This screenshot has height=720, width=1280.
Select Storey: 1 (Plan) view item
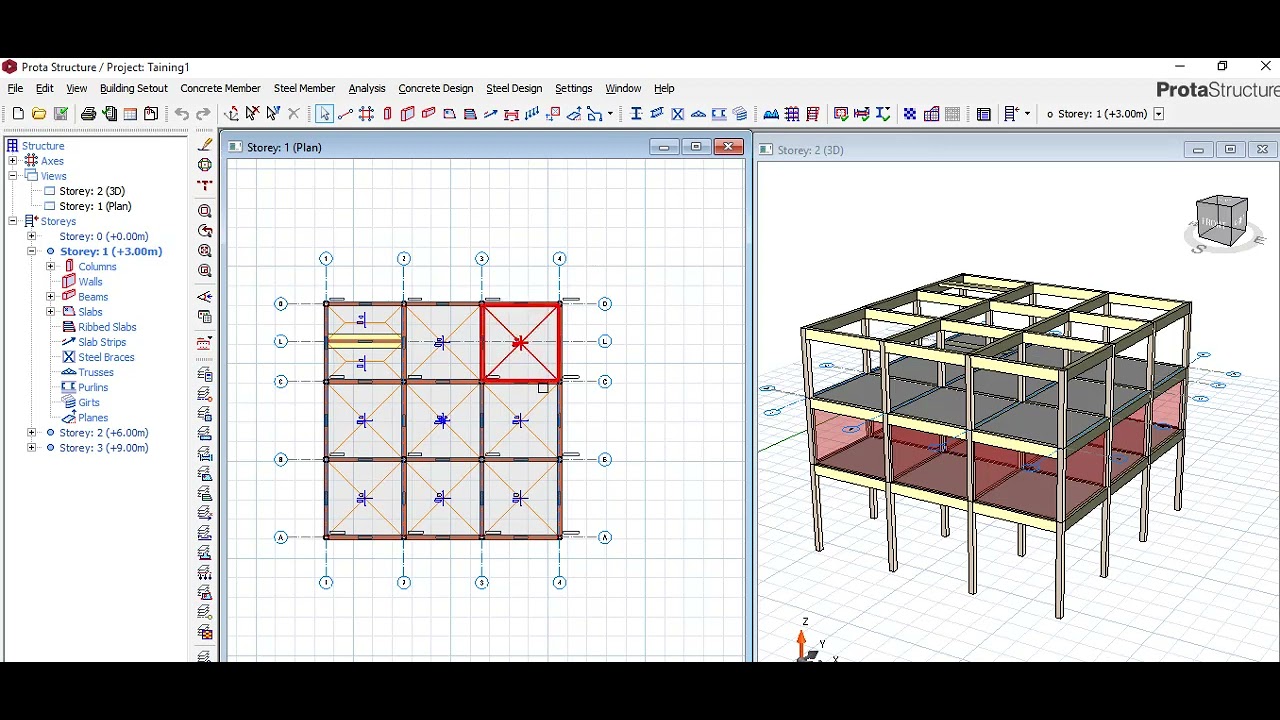pyautogui.click(x=95, y=206)
